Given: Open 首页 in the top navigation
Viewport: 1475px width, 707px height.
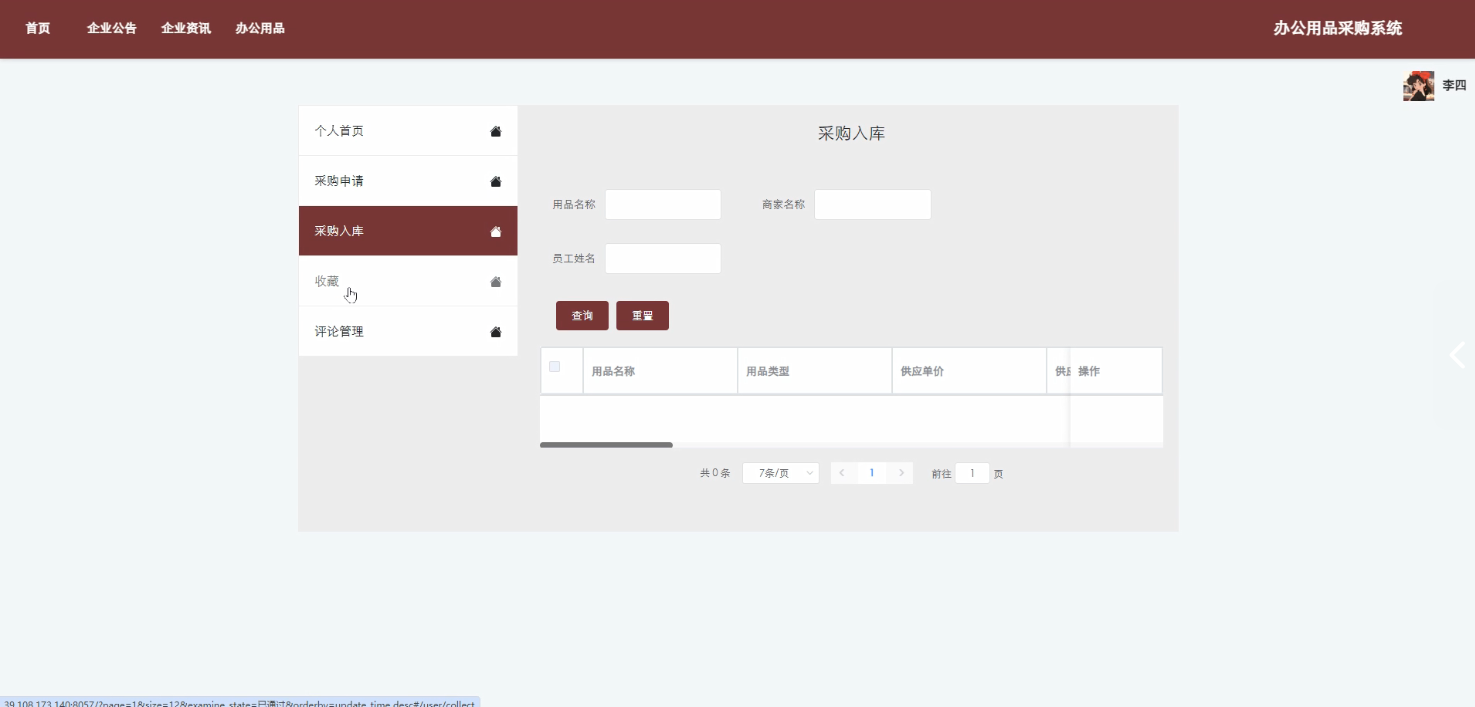Looking at the screenshot, I should click(38, 28).
